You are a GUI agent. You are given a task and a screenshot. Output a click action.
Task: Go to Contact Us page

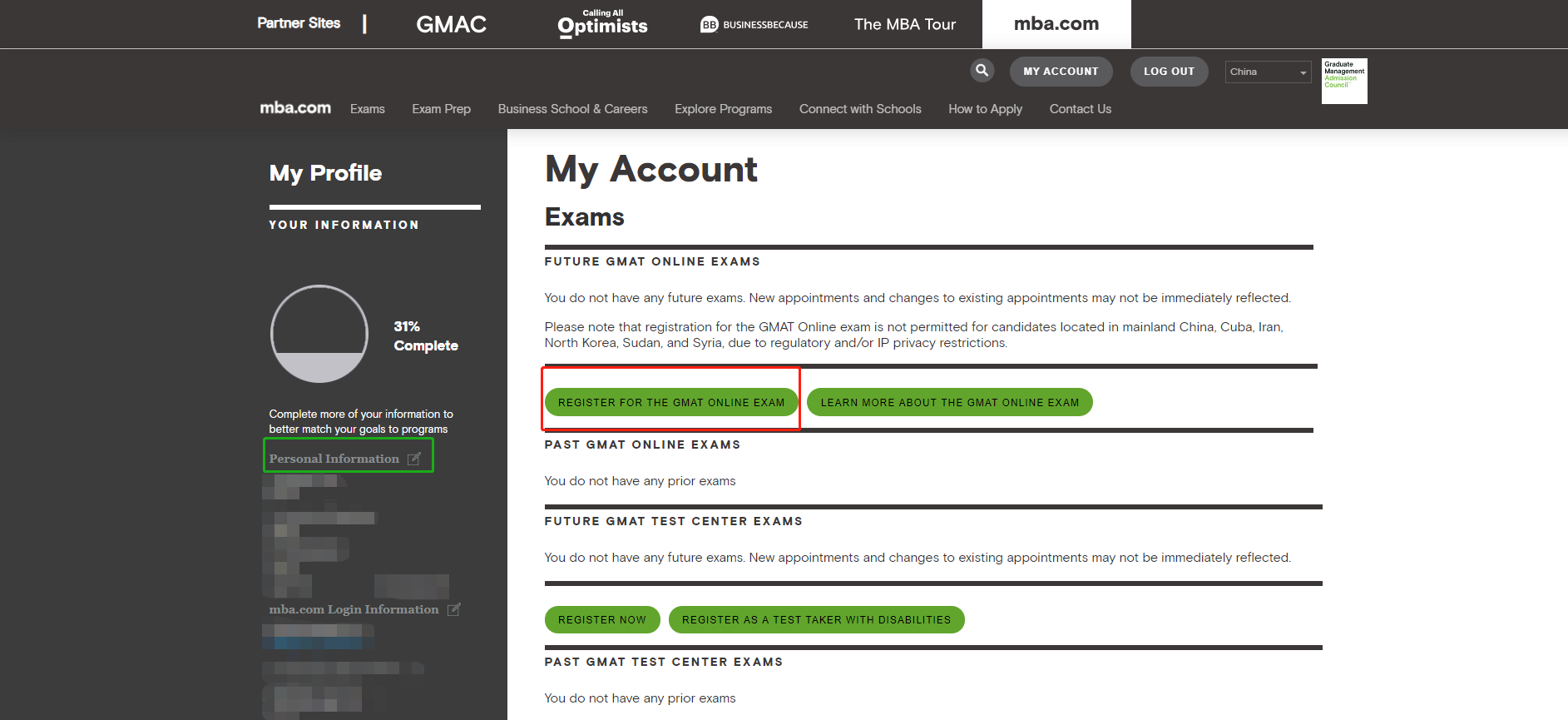pos(1080,109)
